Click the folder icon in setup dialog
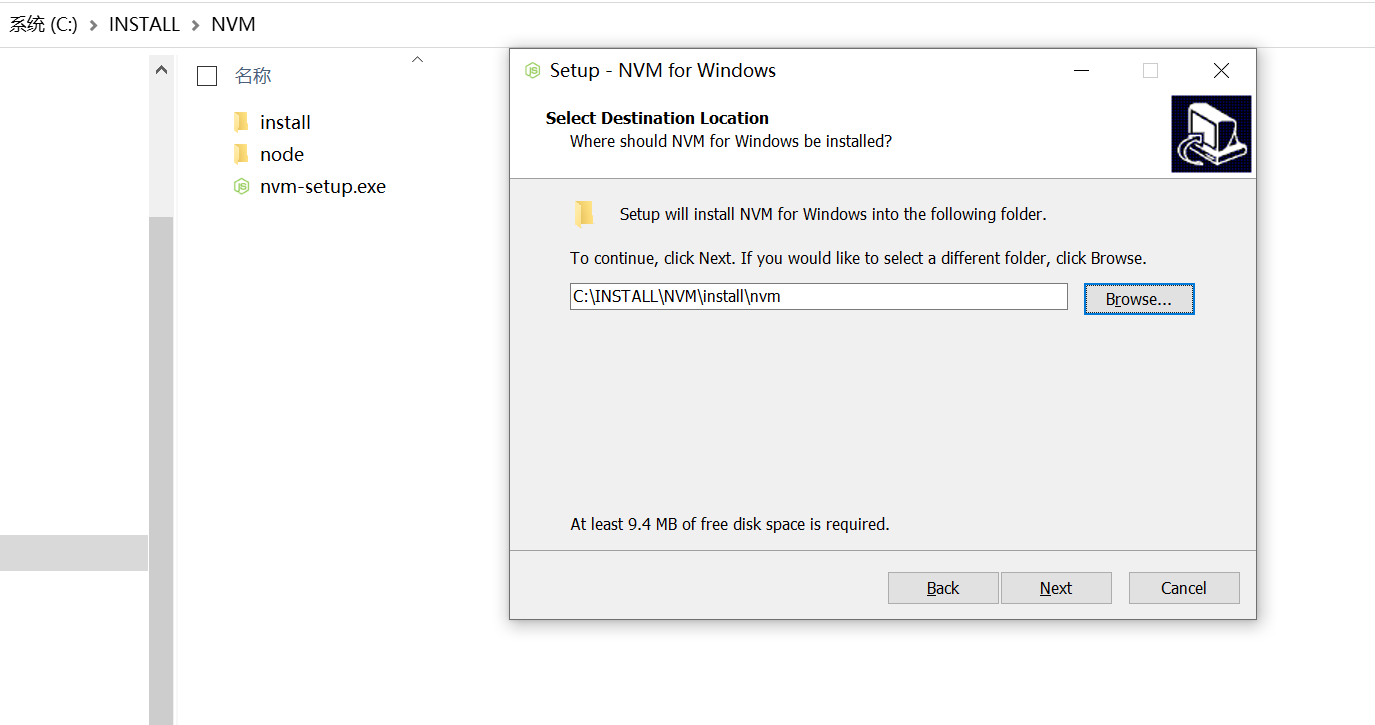The image size is (1375, 725). click(584, 214)
